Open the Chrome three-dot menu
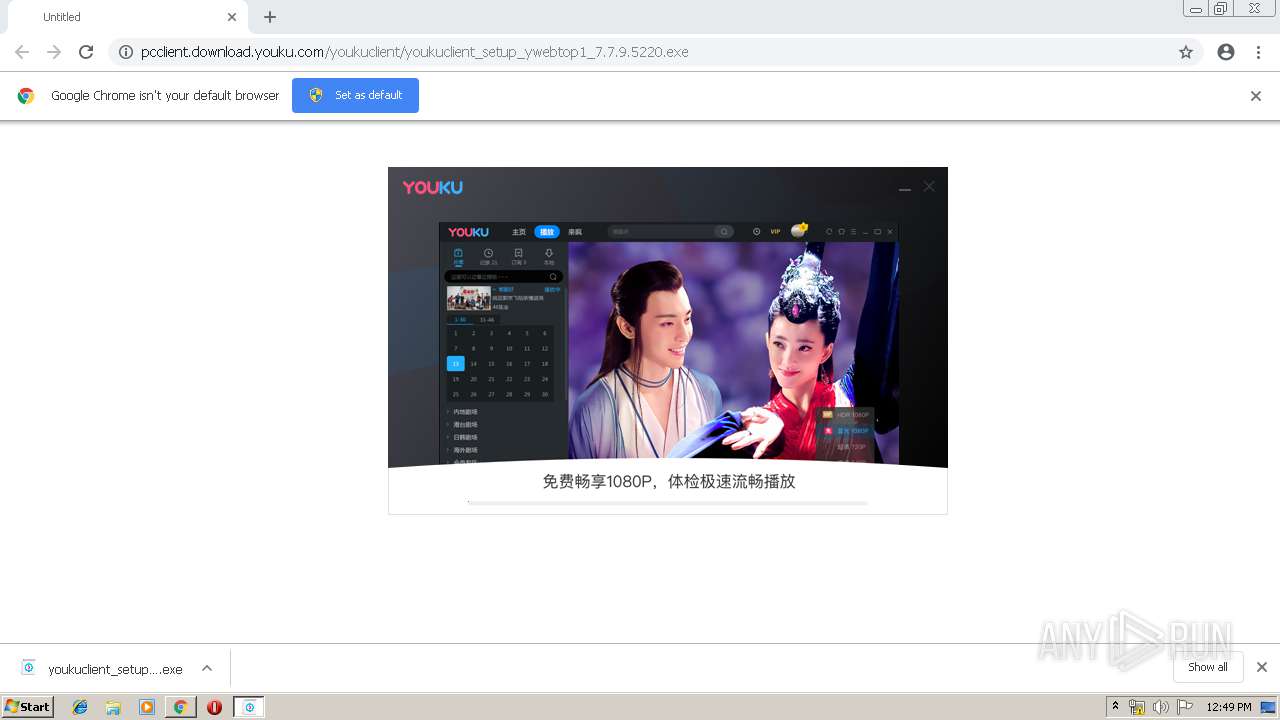Image resolution: width=1280 pixels, height=720 pixels. point(1258,52)
